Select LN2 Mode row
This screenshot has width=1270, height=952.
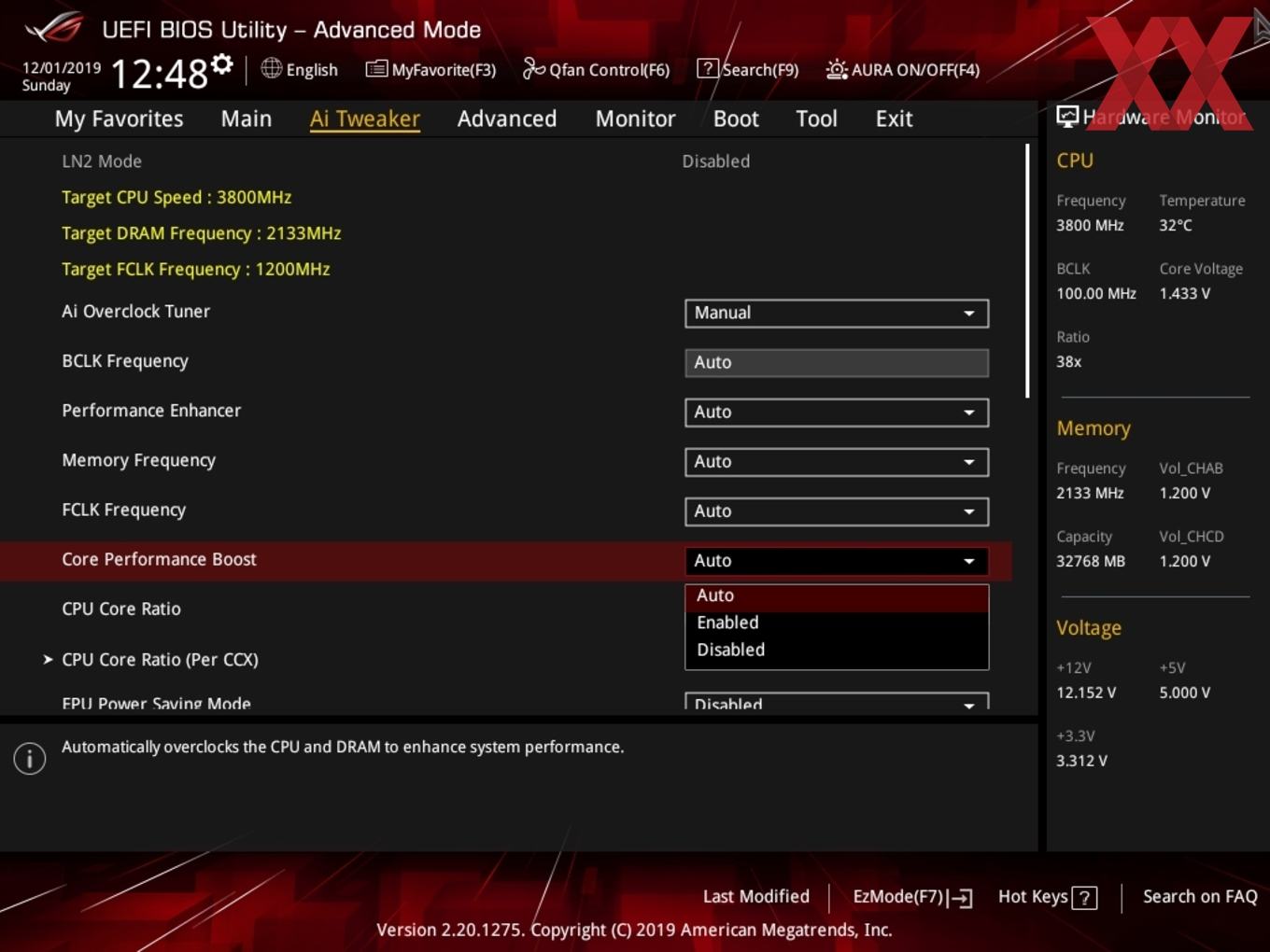coord(505,161)
